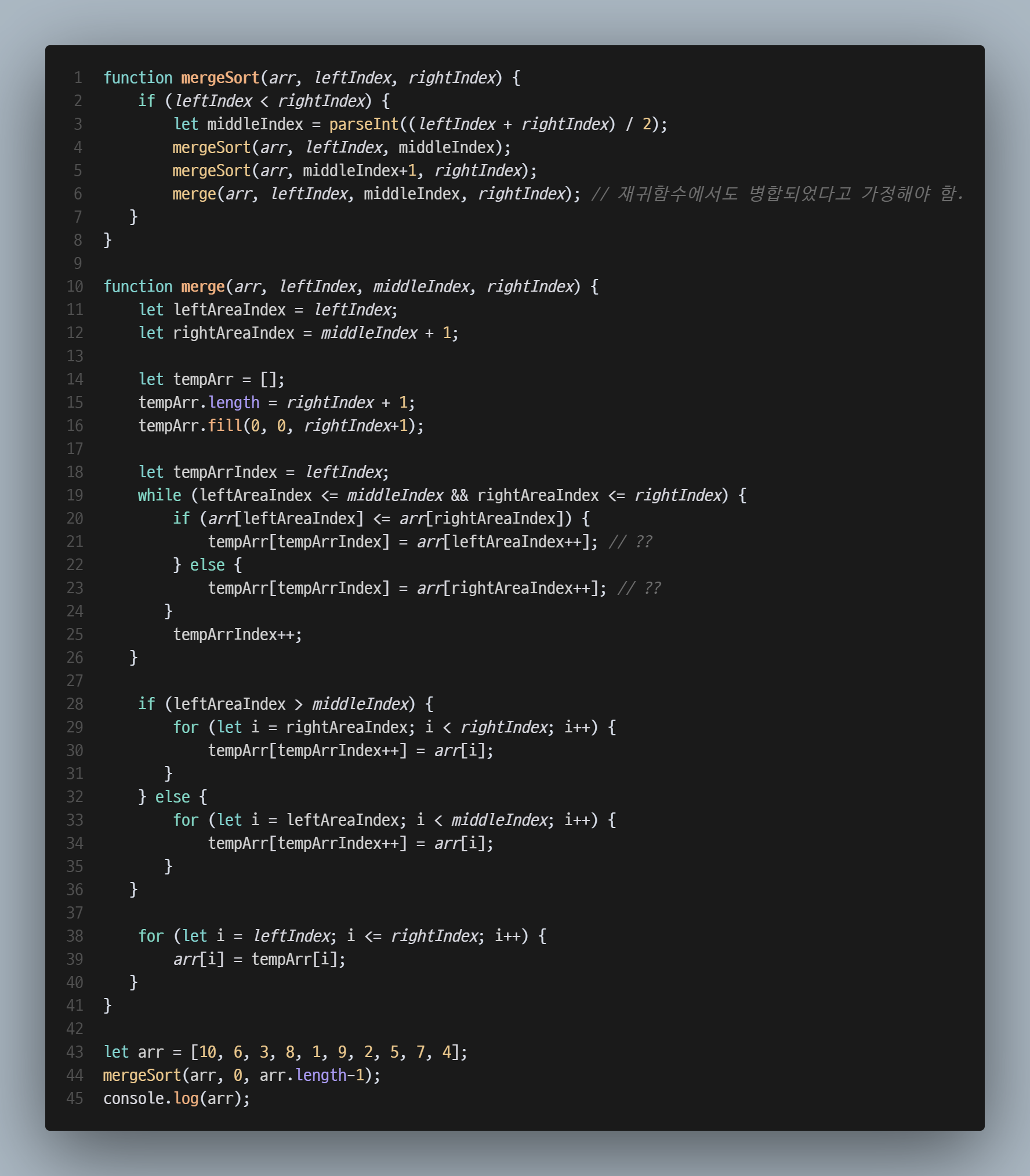
Task: Click the "length" property on line 15
Action: [234, 402]
